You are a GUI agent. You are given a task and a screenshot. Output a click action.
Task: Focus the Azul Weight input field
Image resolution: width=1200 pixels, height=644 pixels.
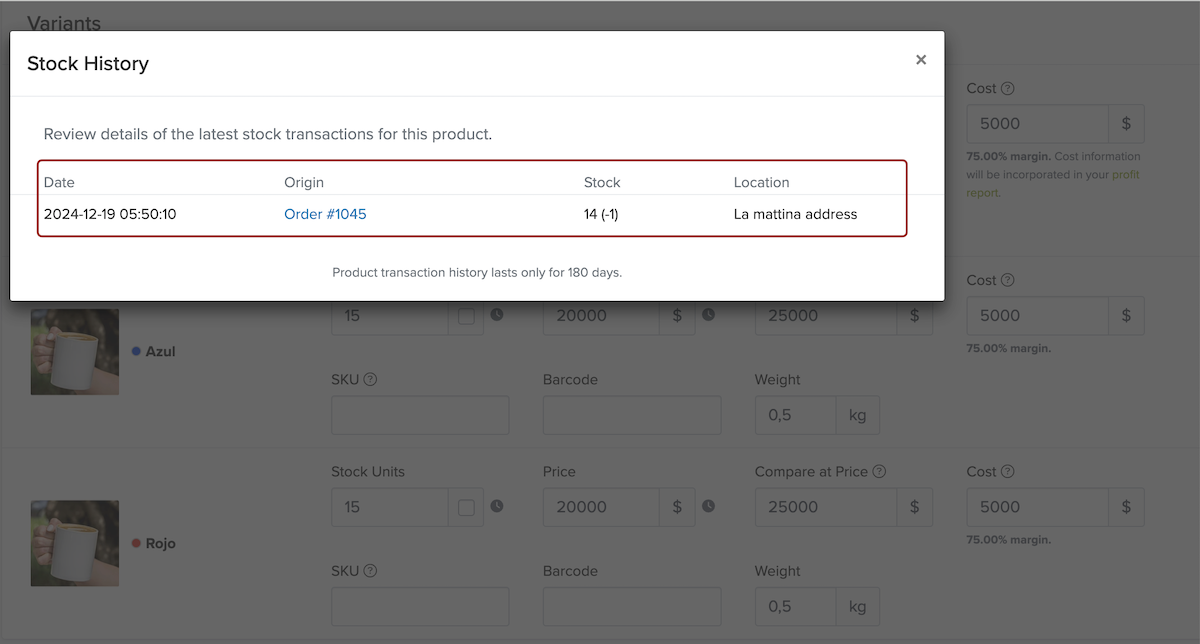click(795, 415)
